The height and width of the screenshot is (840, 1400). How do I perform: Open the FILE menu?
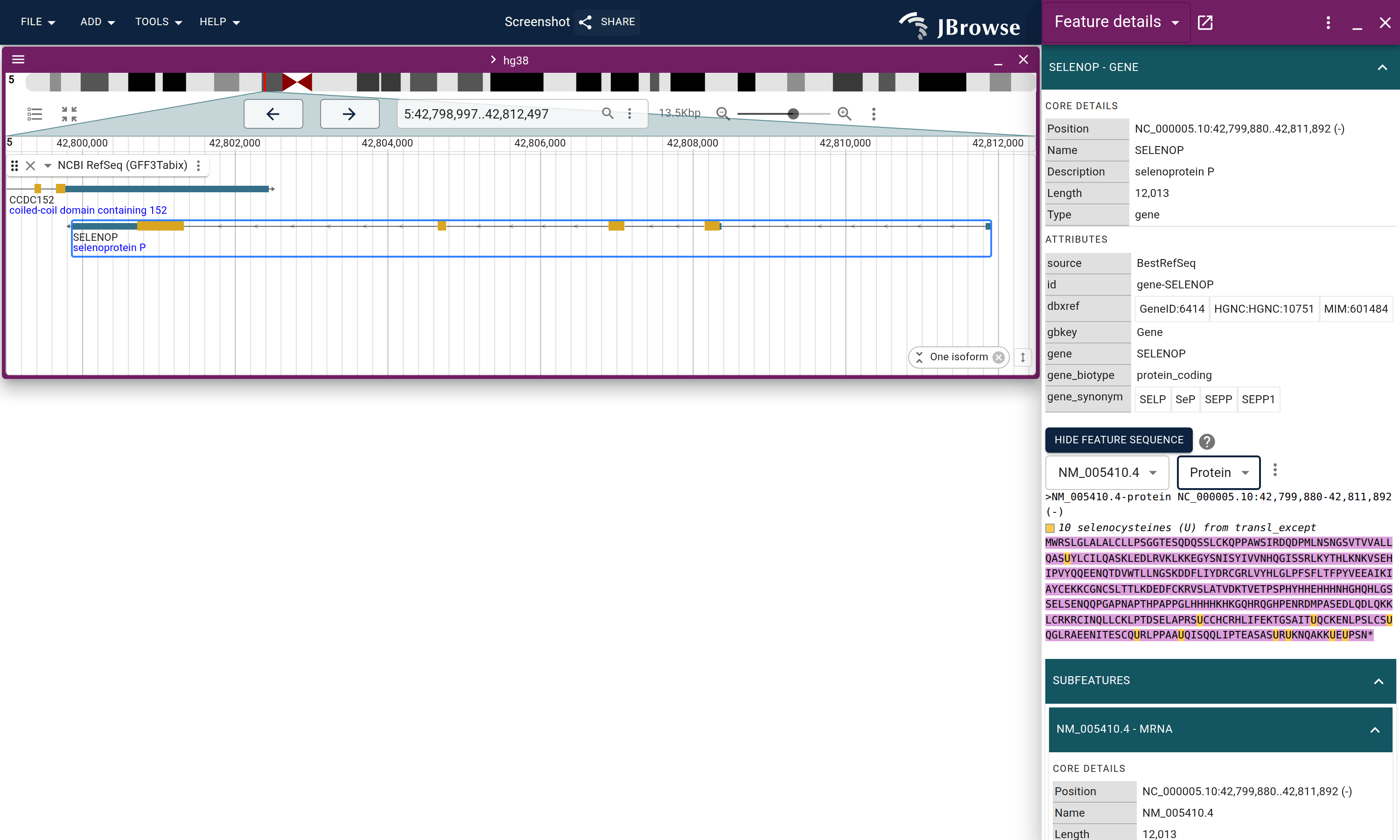(38, 22)
